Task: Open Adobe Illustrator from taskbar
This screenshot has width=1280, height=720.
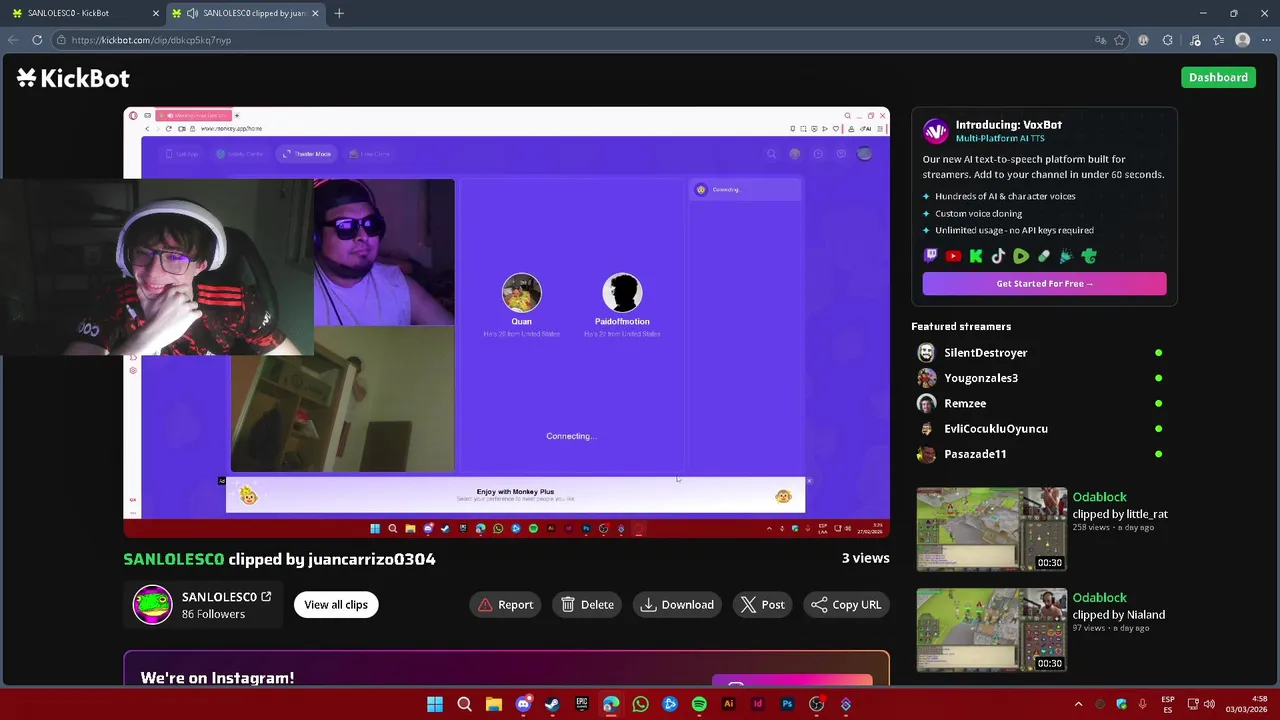Action: [x=728, y=704]
